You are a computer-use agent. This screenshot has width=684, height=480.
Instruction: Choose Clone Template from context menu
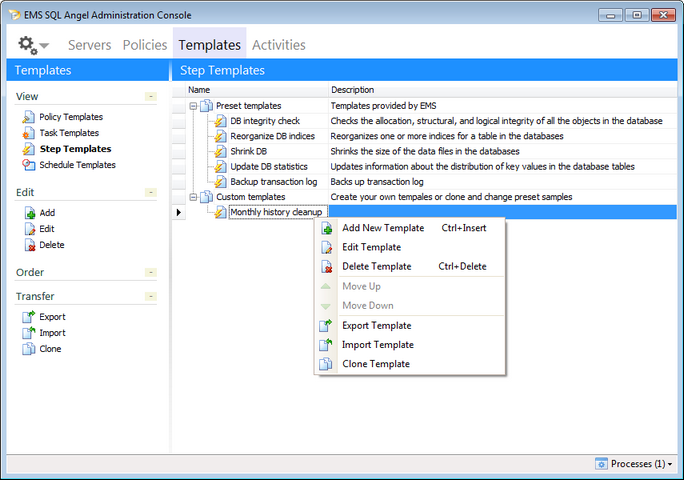pos(410,364)
